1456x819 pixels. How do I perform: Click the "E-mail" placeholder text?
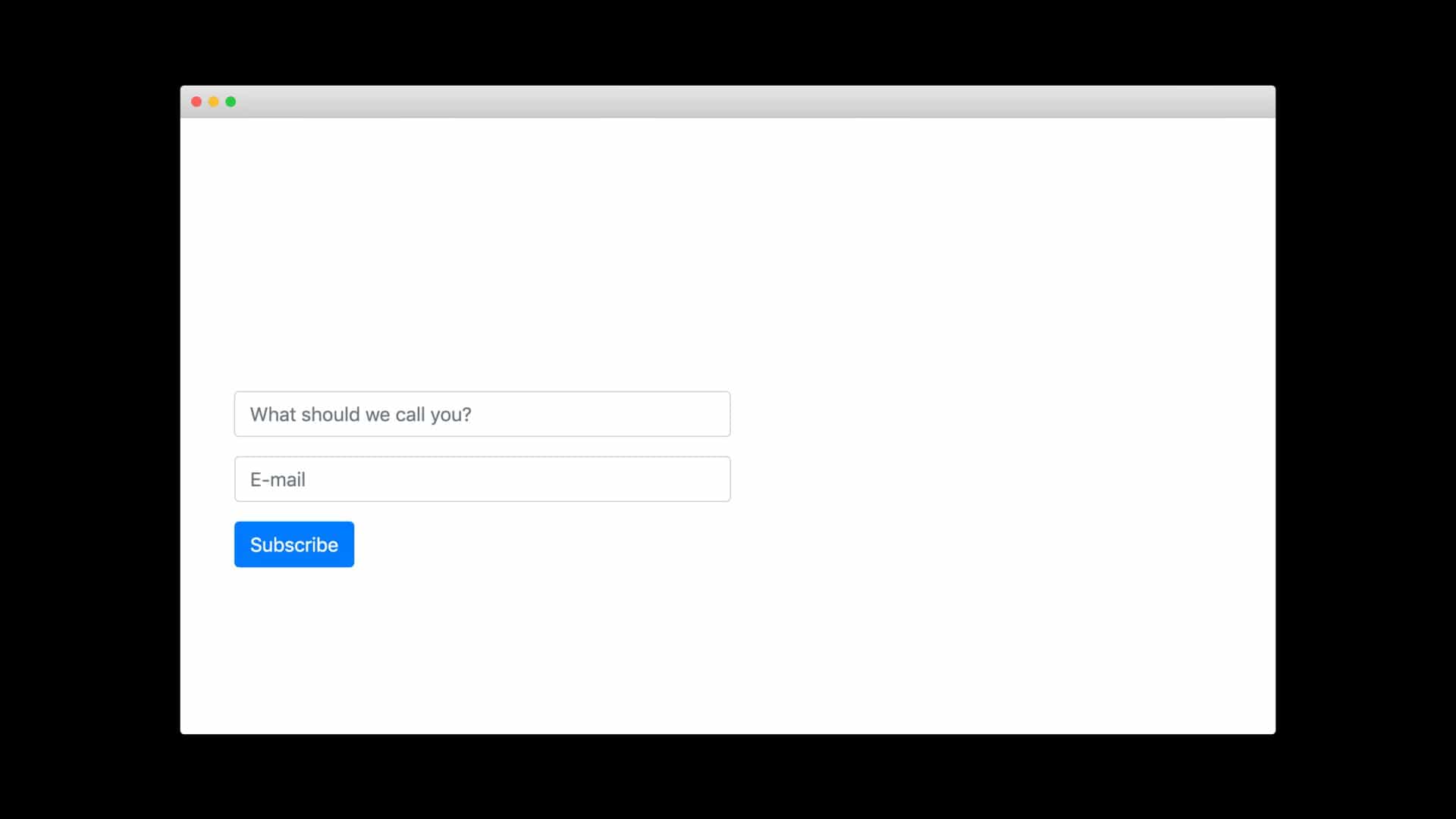pos(278,479)
